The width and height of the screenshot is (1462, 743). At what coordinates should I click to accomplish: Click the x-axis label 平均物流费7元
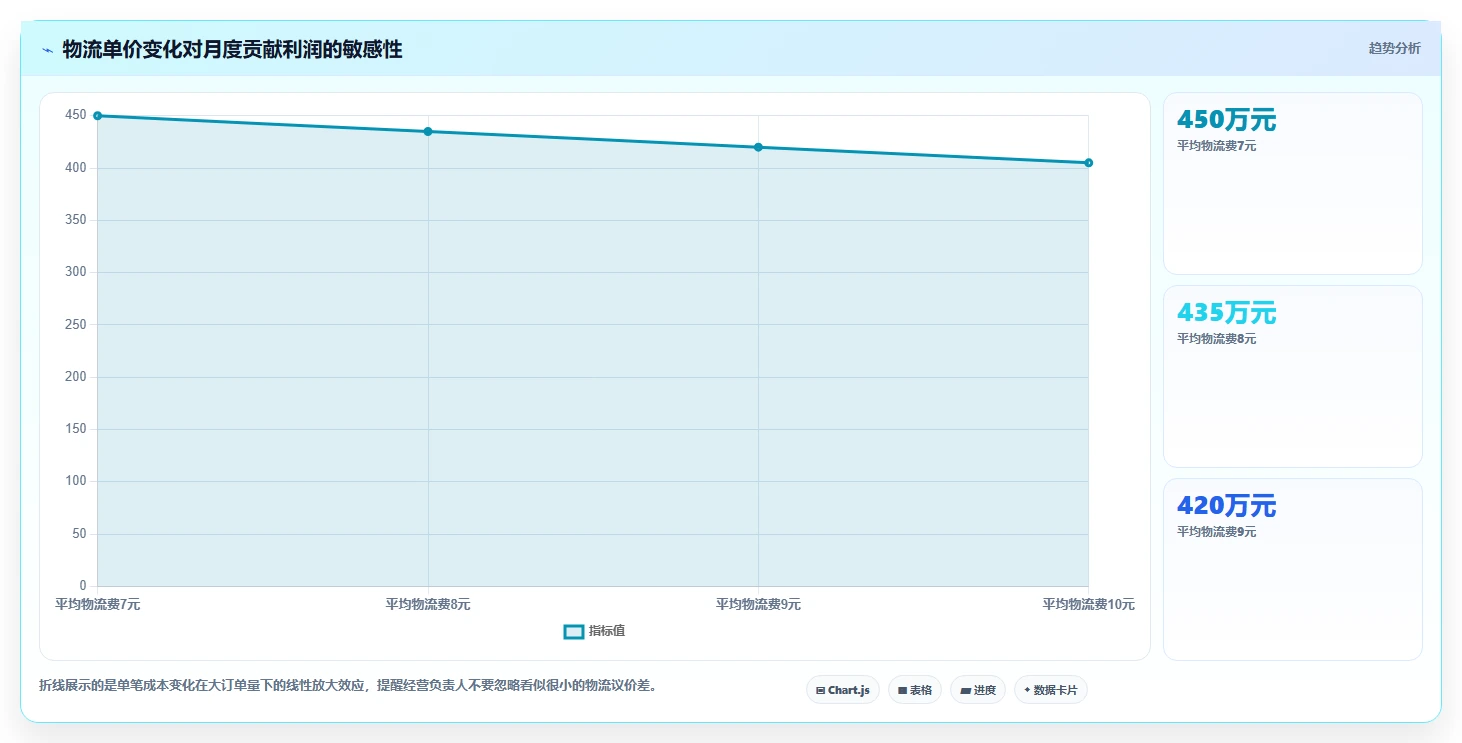point(97,604)
